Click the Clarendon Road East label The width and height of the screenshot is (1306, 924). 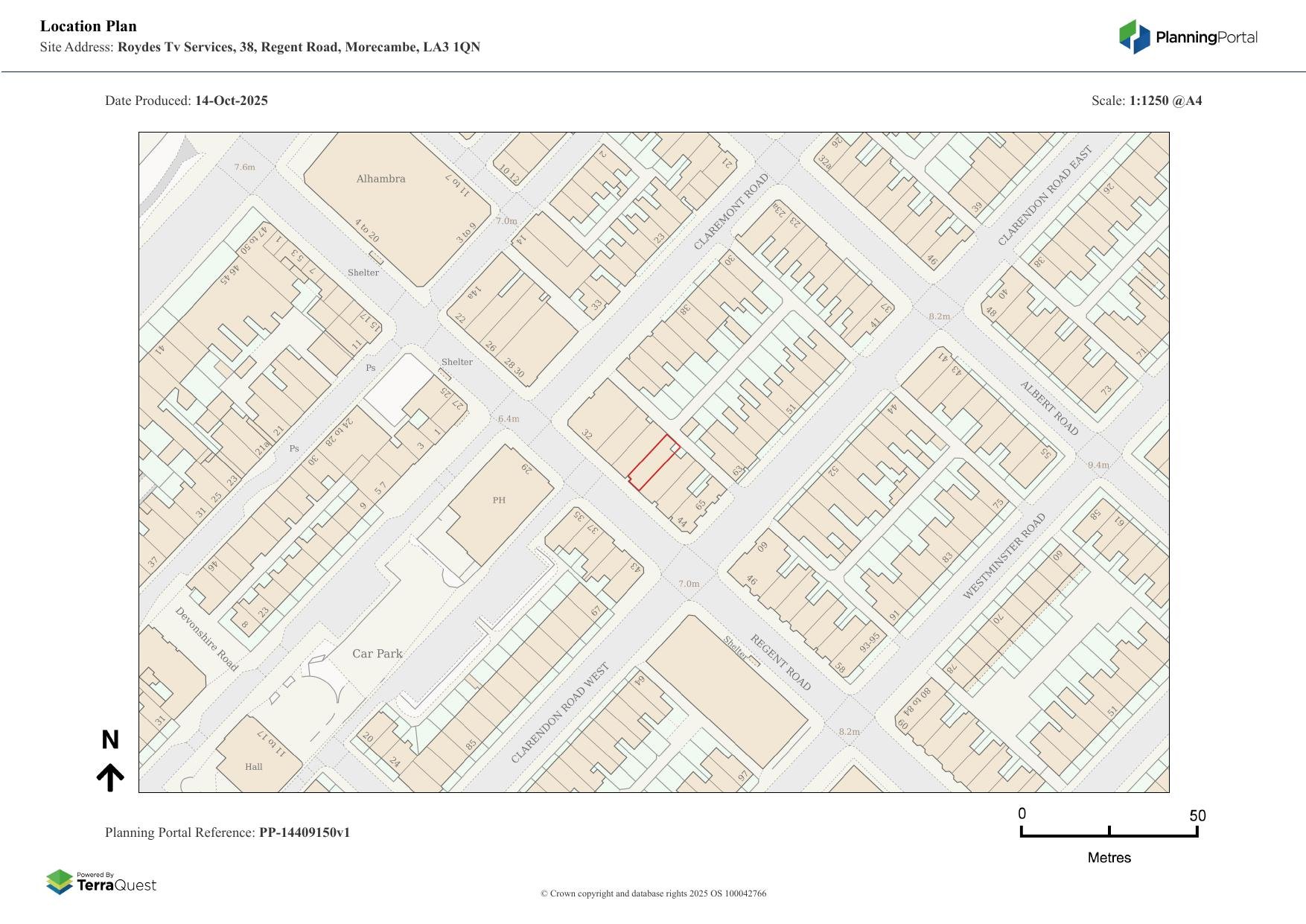(1045, 196)
